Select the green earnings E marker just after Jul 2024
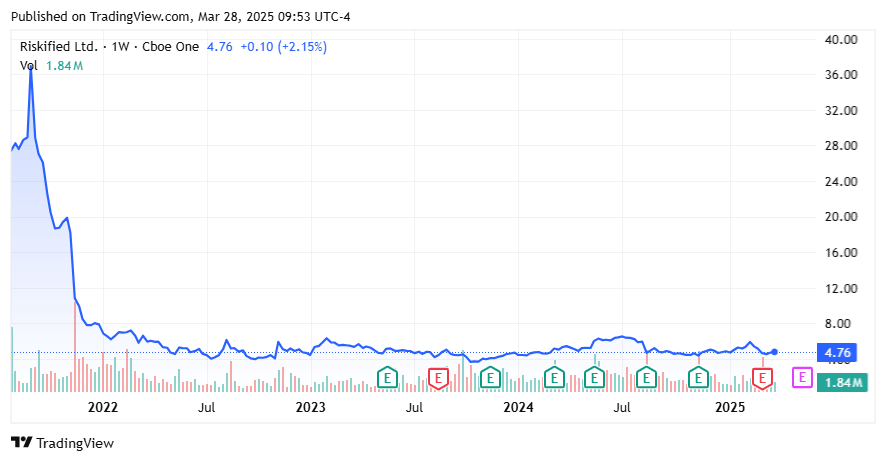Viewport: 886px width, 462px height. (646, 377)
